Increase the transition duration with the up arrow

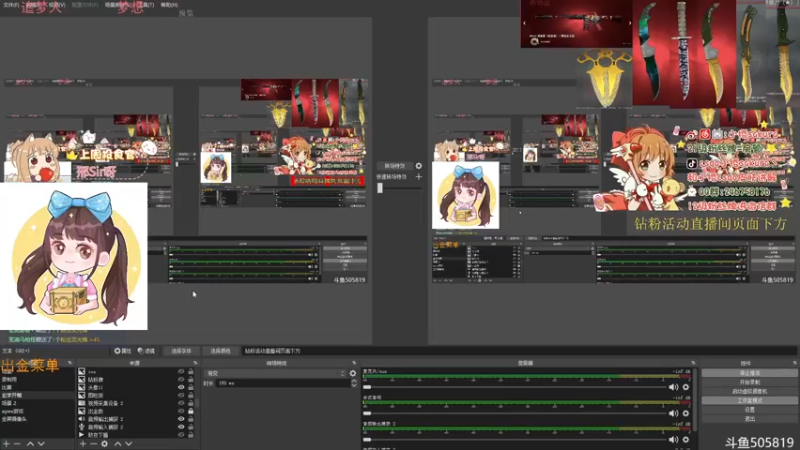click(354, 381)
